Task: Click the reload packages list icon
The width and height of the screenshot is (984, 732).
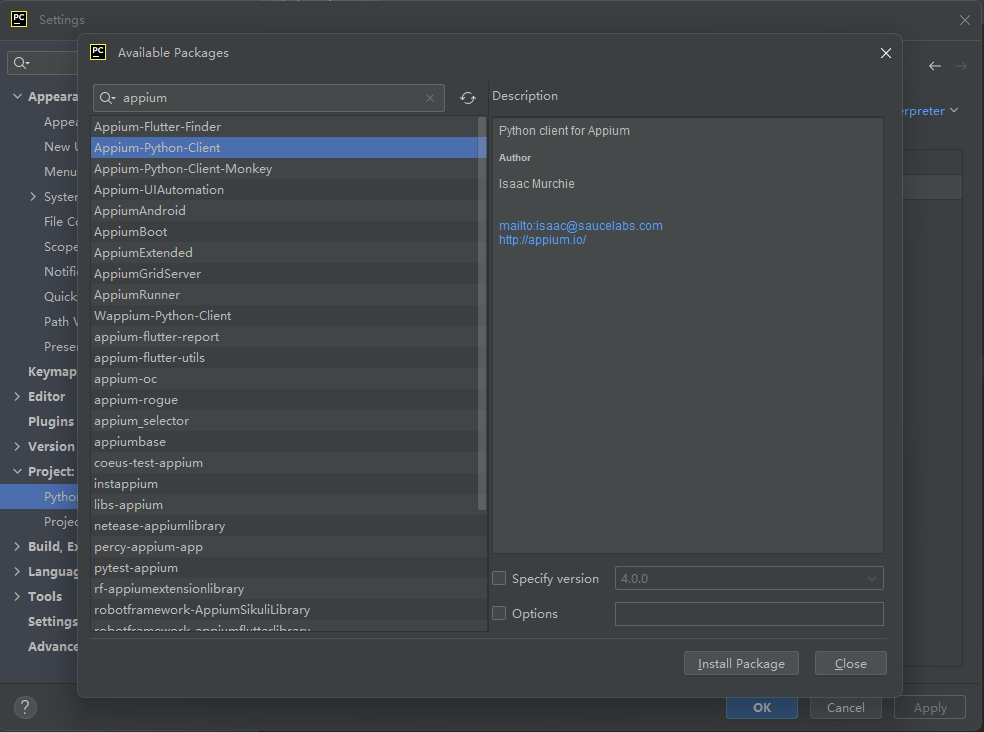Action: pyautogui.click(x=468, y=98)
